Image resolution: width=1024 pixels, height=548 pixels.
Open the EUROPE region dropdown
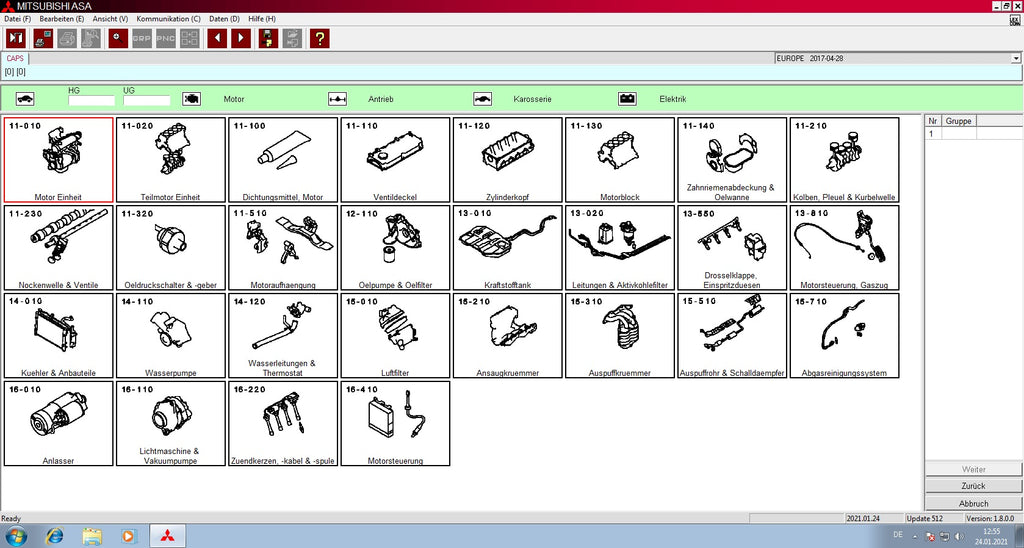coord(1016,58)
